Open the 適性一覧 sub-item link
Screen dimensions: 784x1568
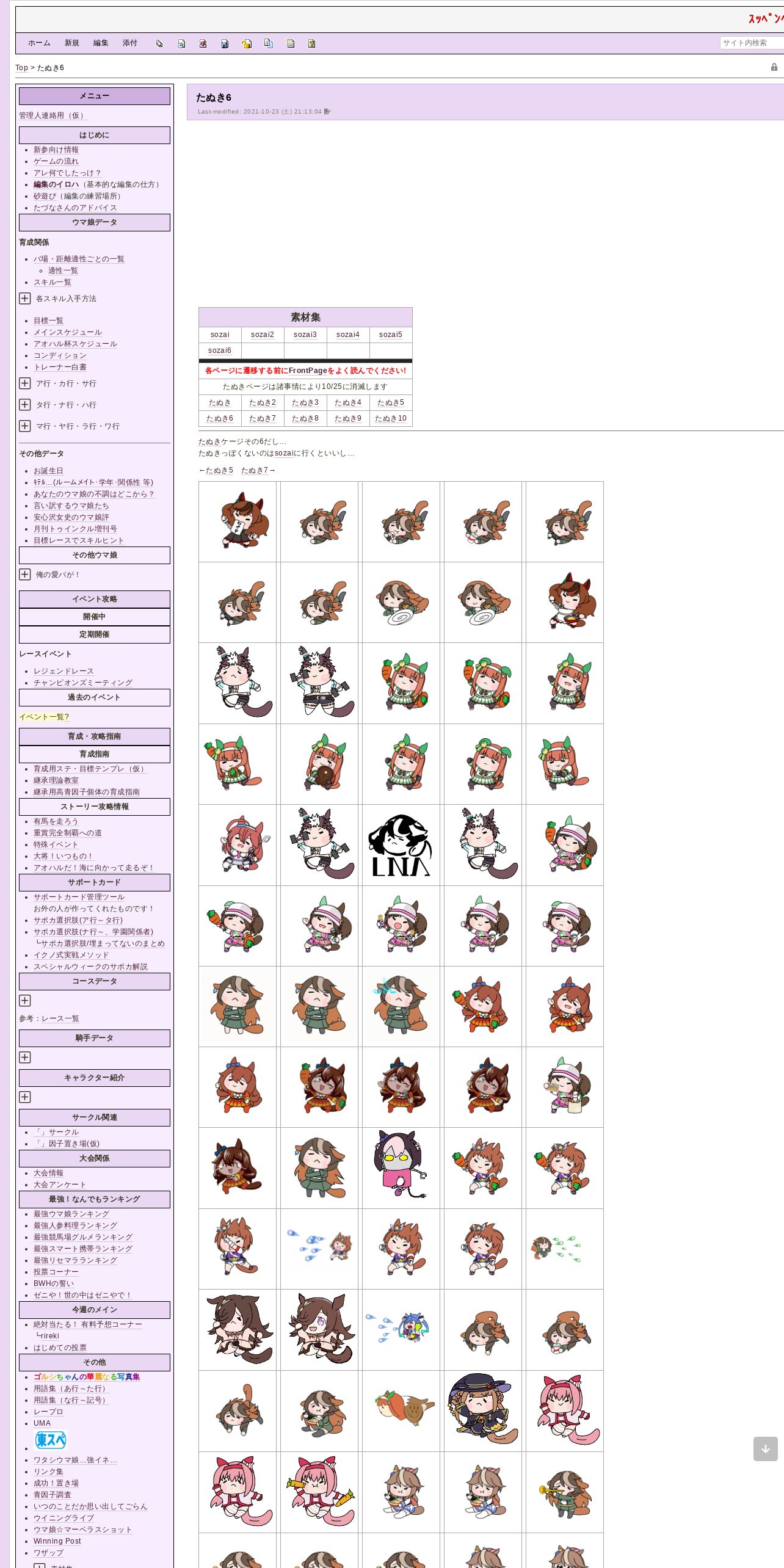coord(63,270)
